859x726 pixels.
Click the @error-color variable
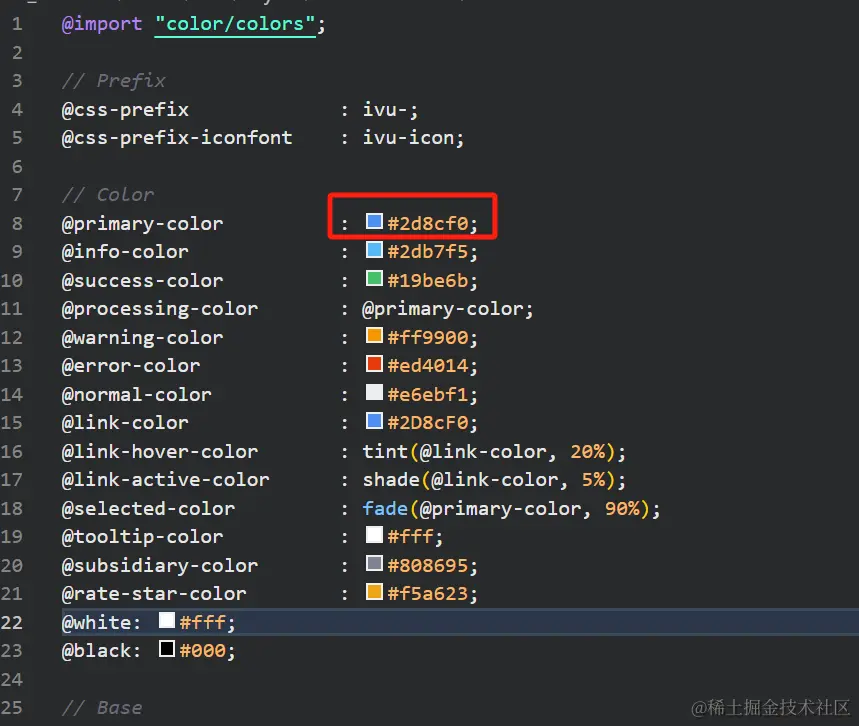131,366
